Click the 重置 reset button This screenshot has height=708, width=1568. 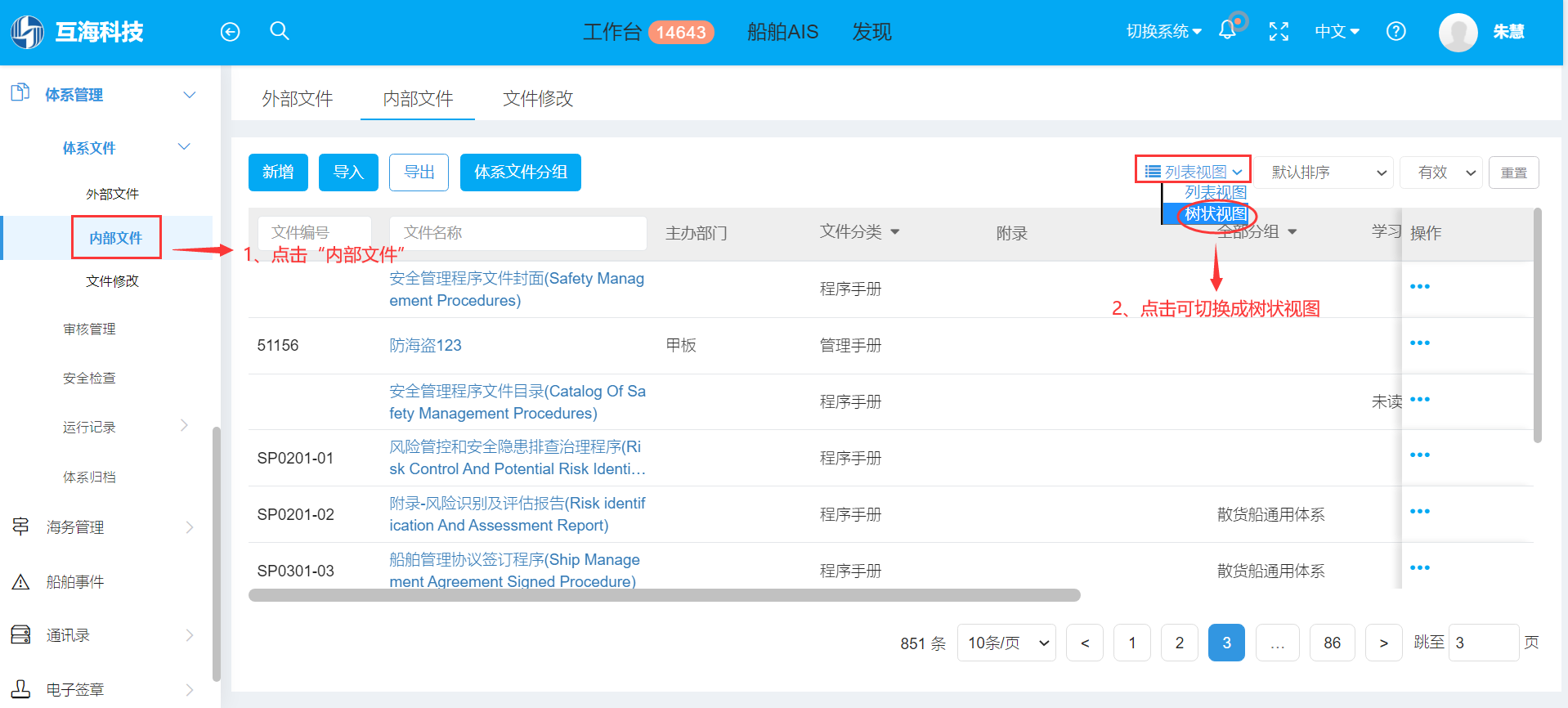1514,173
